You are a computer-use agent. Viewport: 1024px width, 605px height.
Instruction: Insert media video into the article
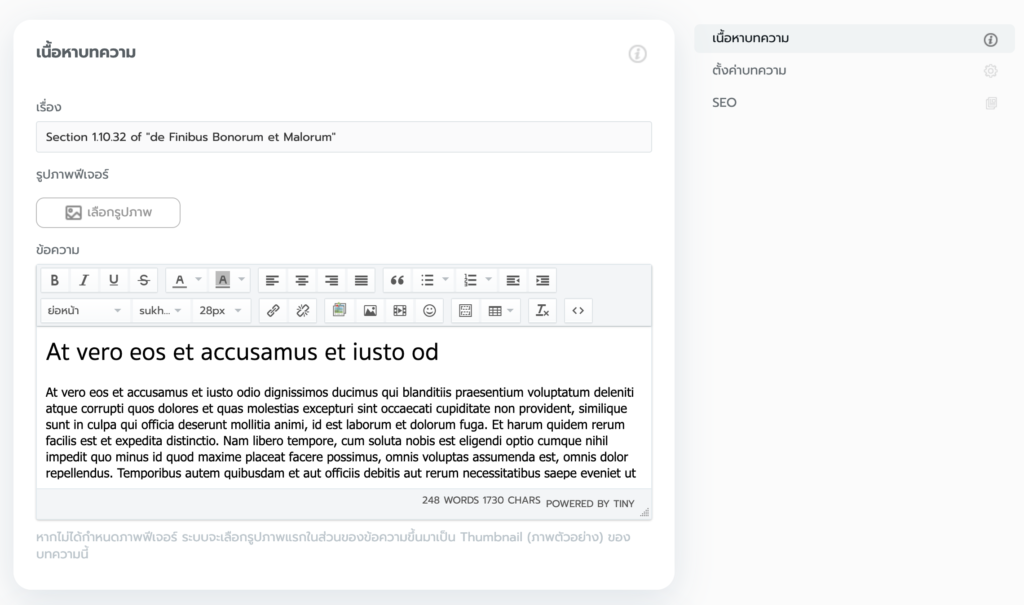[x=399, y=311]
